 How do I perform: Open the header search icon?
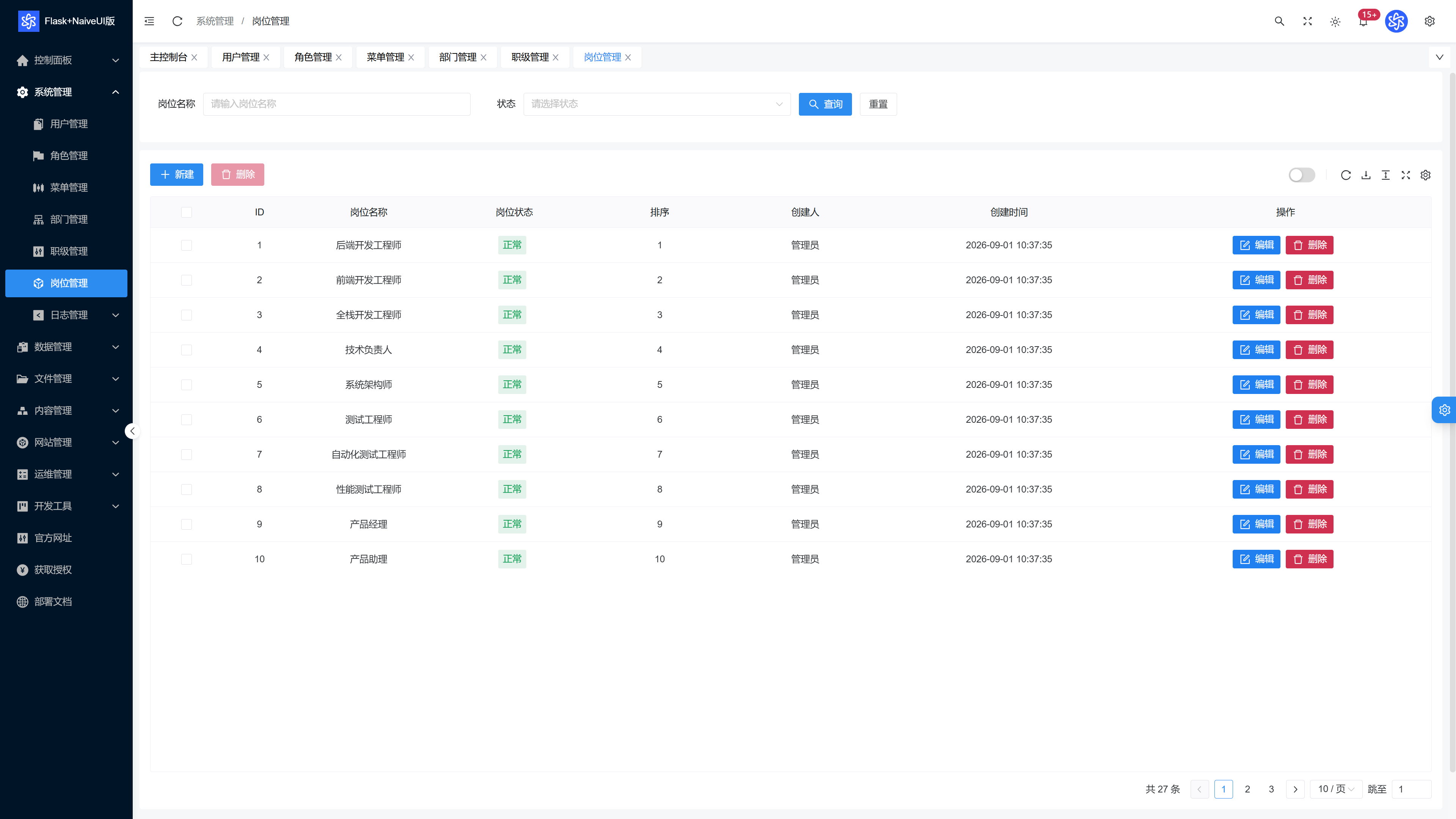coord(1279,21)
